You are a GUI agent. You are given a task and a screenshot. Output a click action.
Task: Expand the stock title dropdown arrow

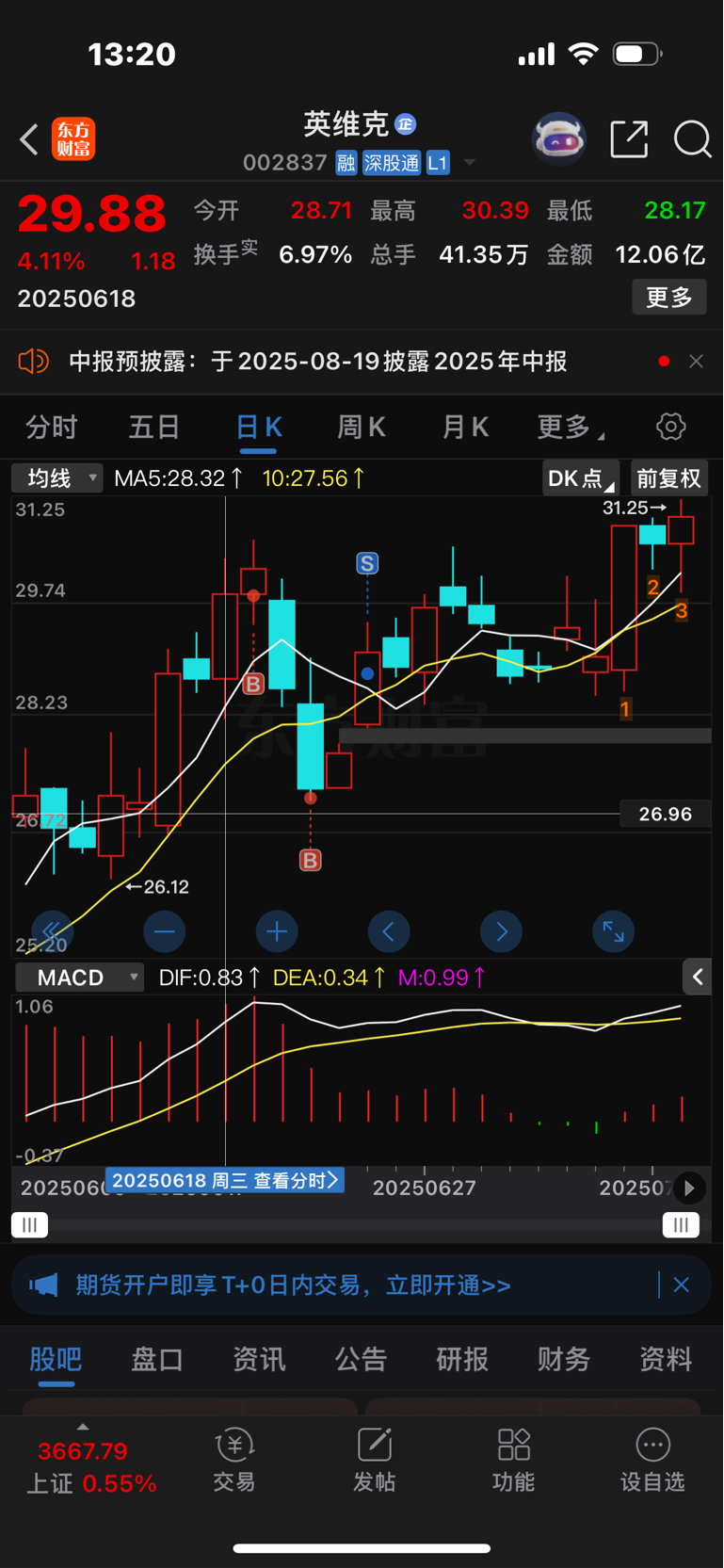tap(470, 163)
